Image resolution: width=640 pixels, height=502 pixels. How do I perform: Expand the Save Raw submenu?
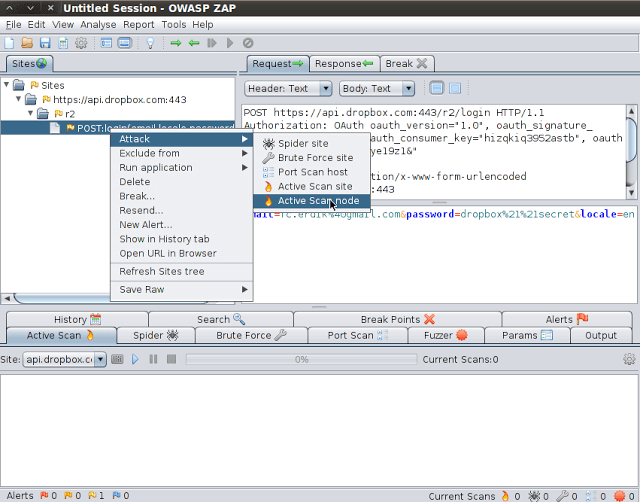182,289
